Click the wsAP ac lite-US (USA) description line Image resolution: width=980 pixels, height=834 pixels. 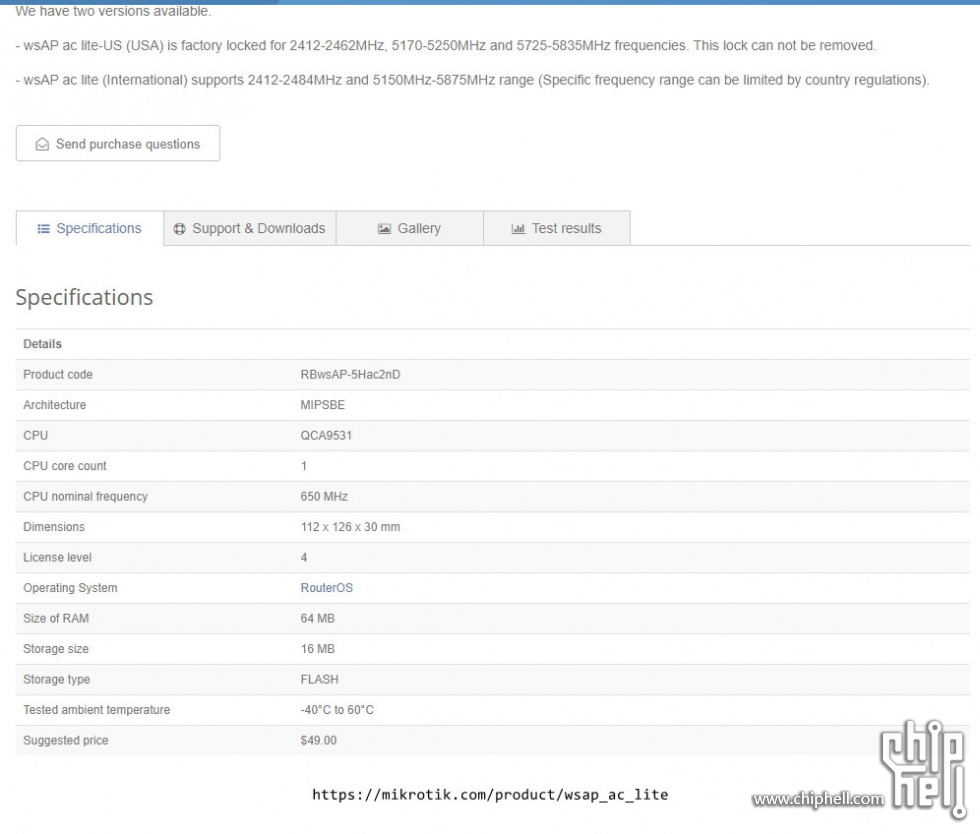[446, 46]
